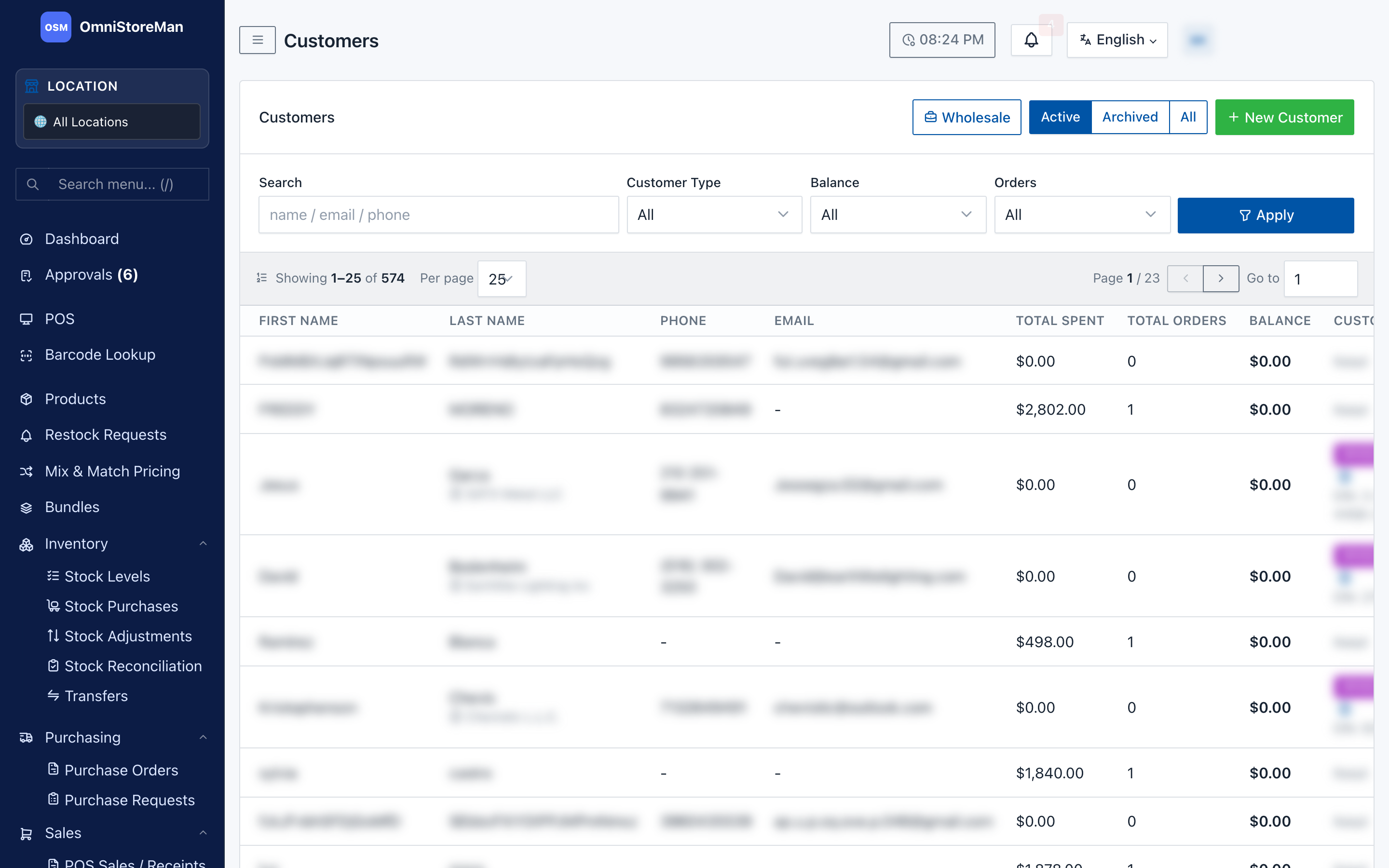Screen dimensions: 1389x868
Task: Change the Per page 25 selector
Action: tap(502, 279)
